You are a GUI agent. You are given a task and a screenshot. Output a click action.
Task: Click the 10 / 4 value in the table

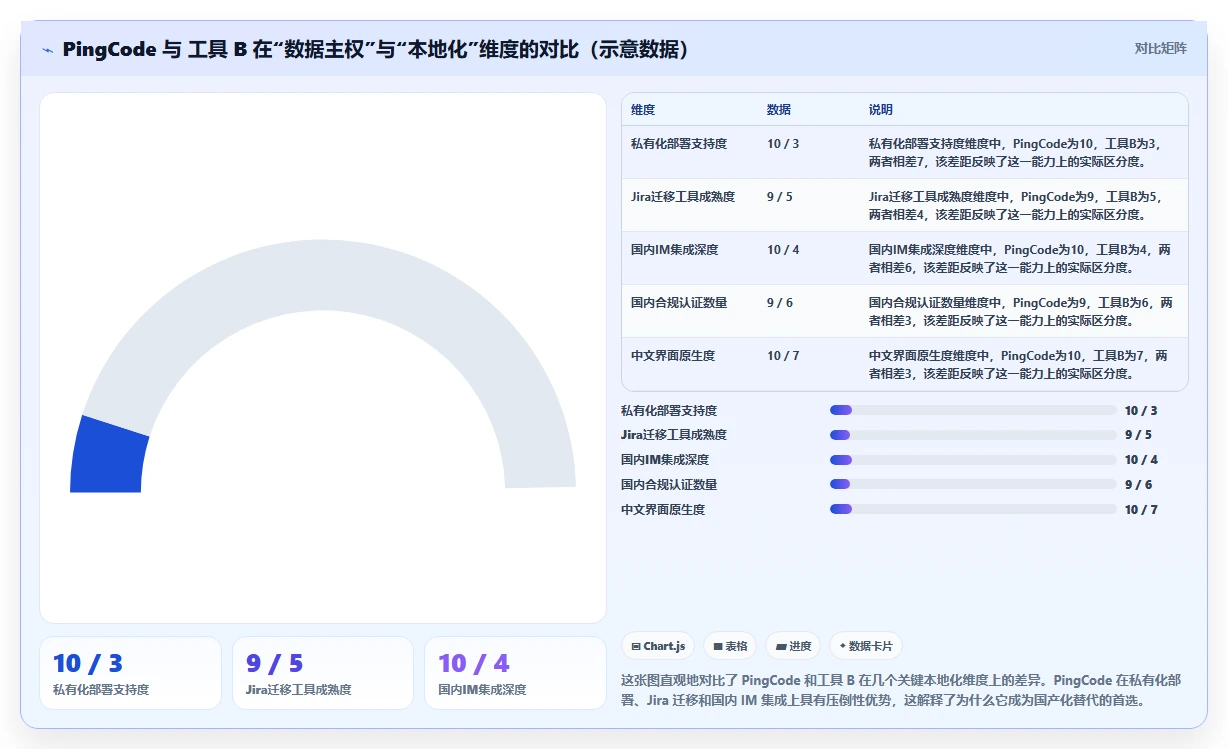coord(783,250)
